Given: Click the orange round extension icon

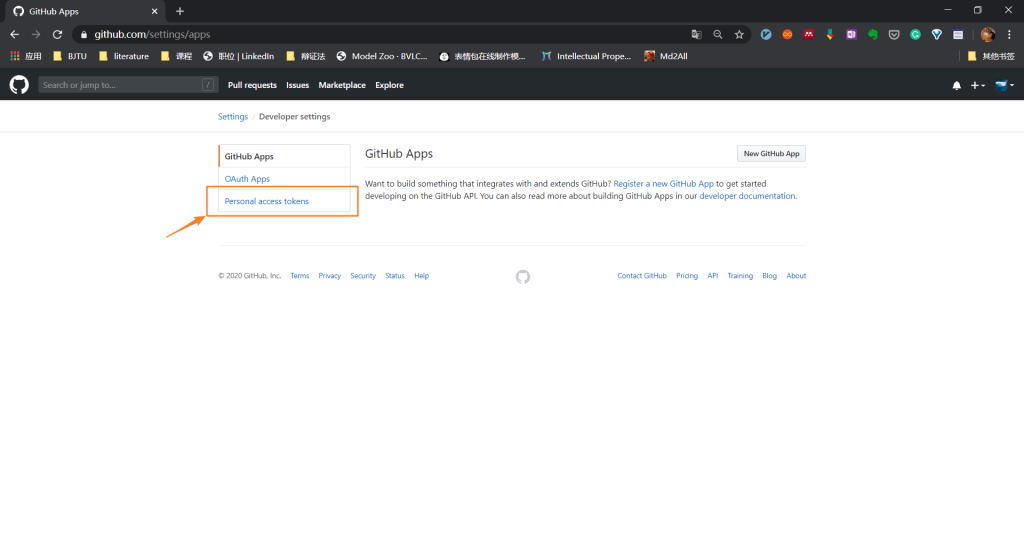Looking at the screenshot, I should tap(788, 35).
